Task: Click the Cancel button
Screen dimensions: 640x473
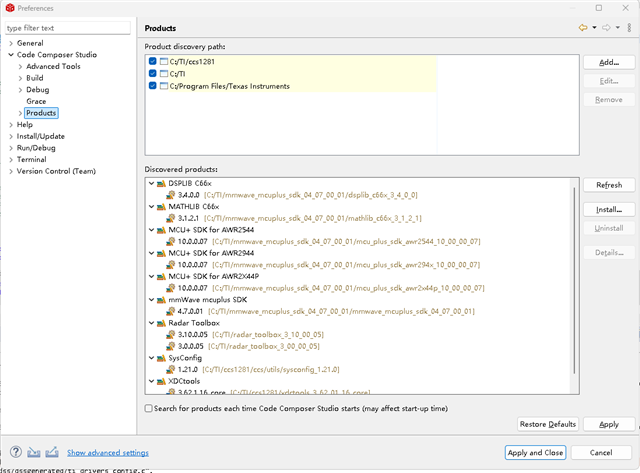Action: [601, 453]
